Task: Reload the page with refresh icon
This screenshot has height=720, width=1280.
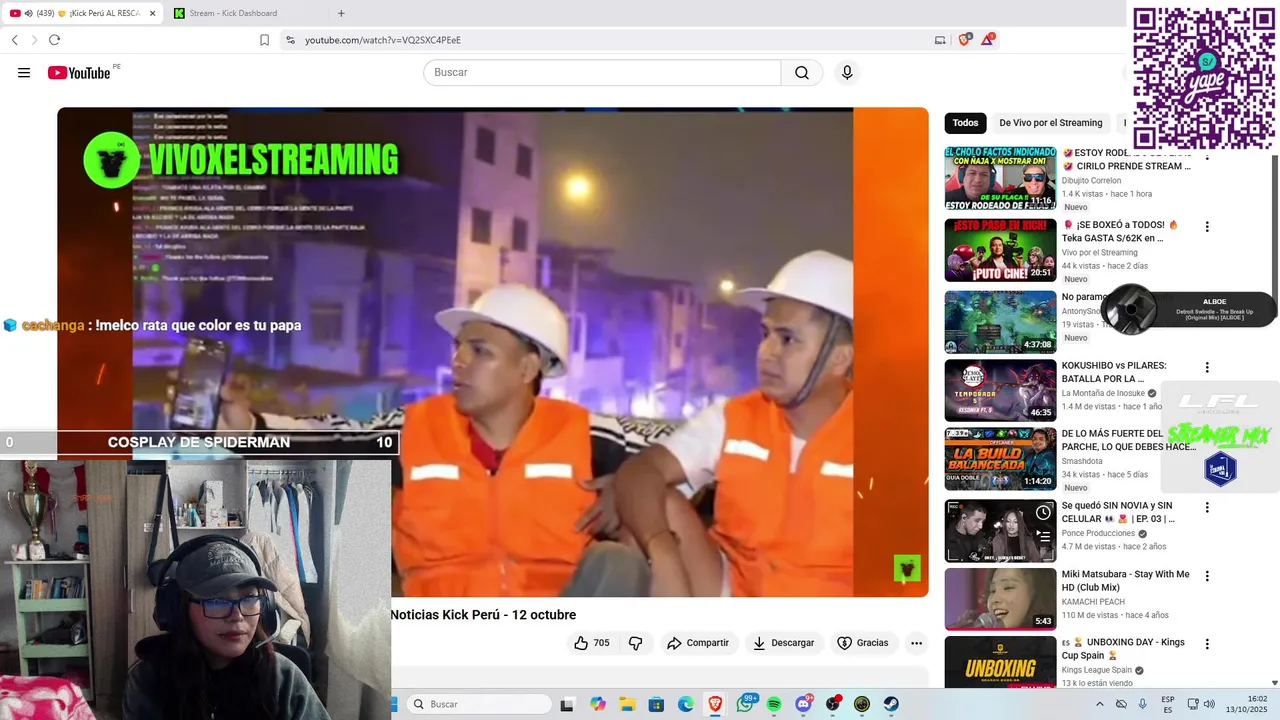Action: 54,40
